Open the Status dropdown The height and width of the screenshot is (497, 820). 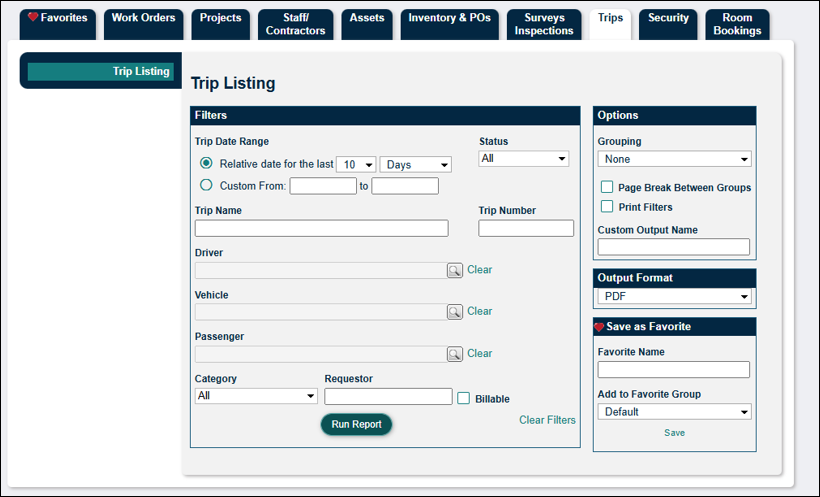click(523, 159)
